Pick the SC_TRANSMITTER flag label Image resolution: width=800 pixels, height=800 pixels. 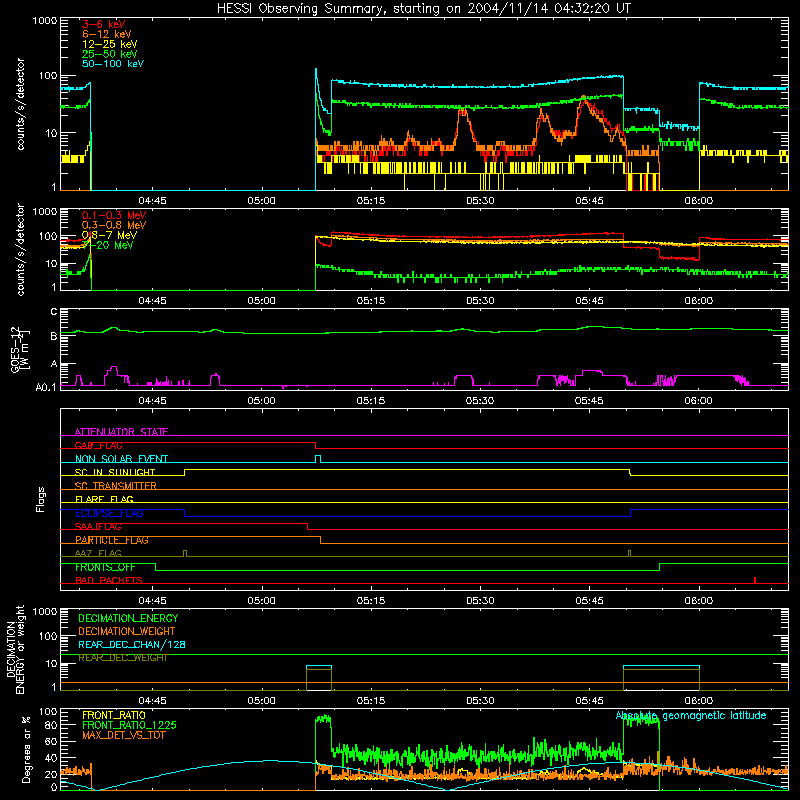[116, 486]
